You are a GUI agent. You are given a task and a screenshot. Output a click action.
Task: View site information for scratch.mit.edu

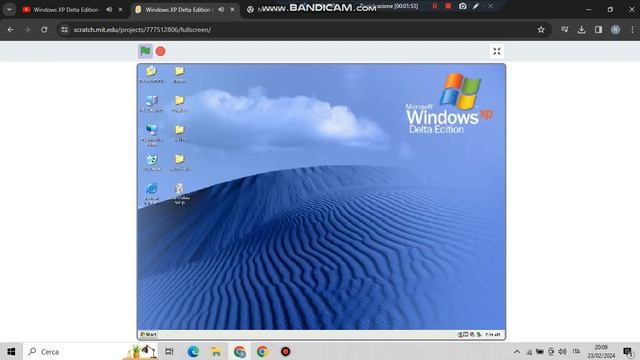[64, 29]
